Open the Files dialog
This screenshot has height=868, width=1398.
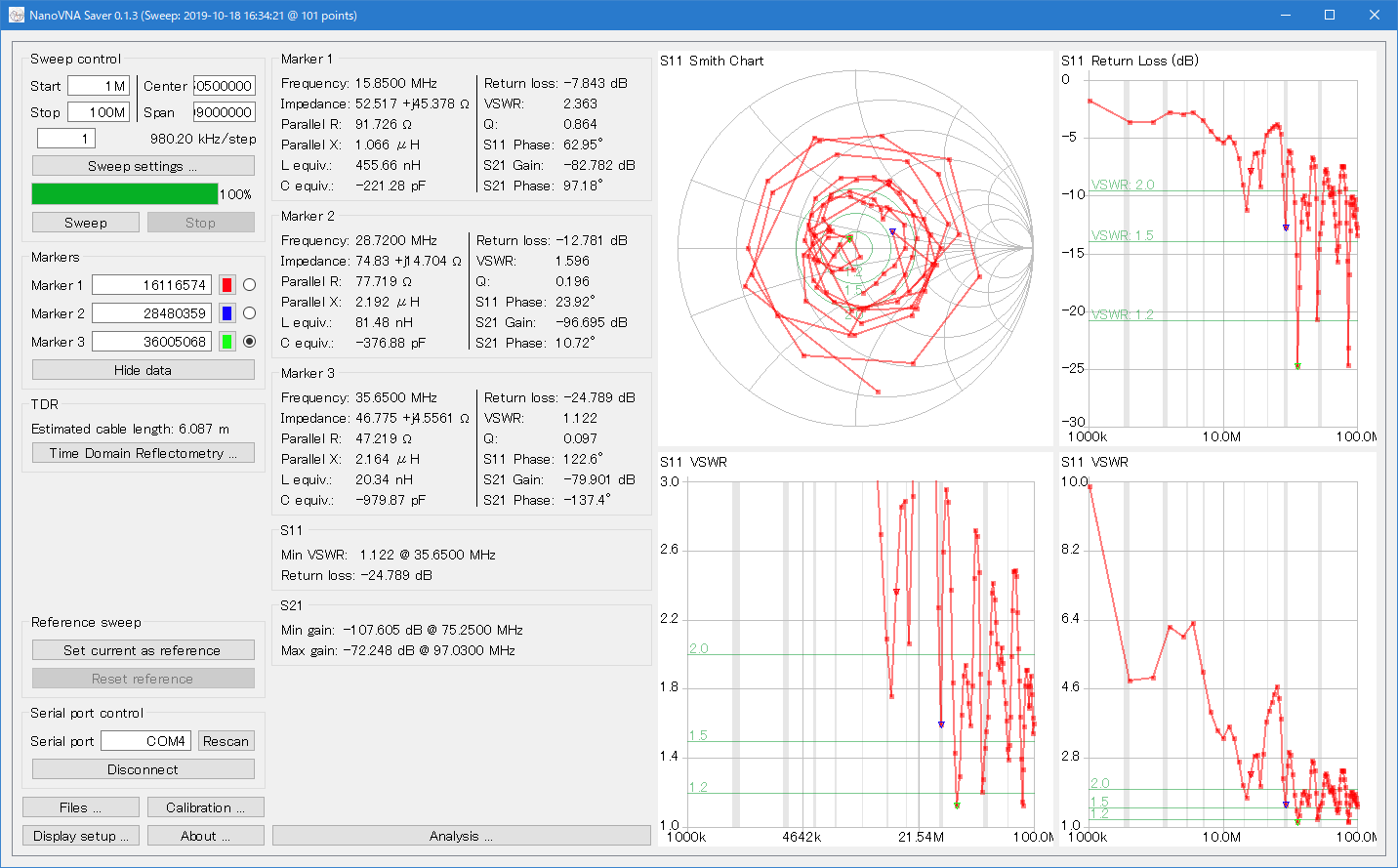[81, 807]
